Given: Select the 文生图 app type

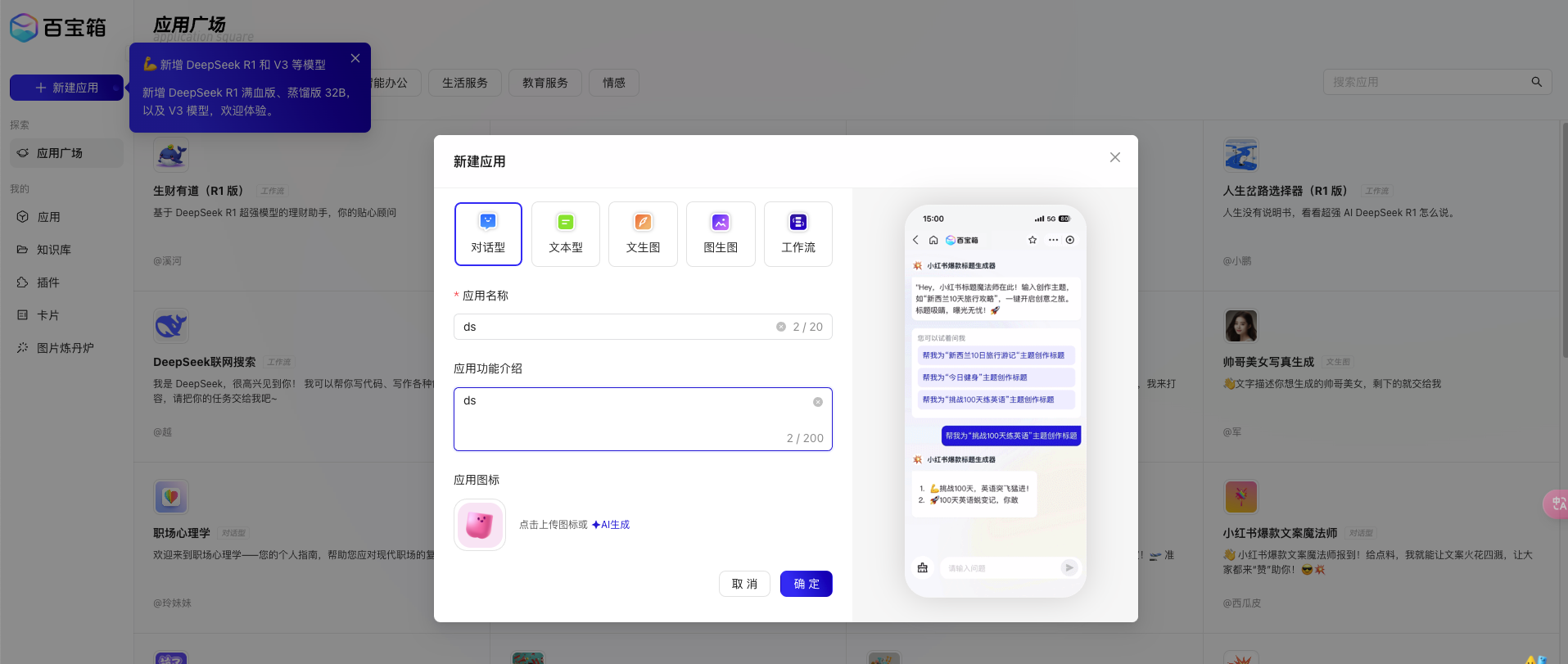Looking at the screenshot, I should (643, 234).
